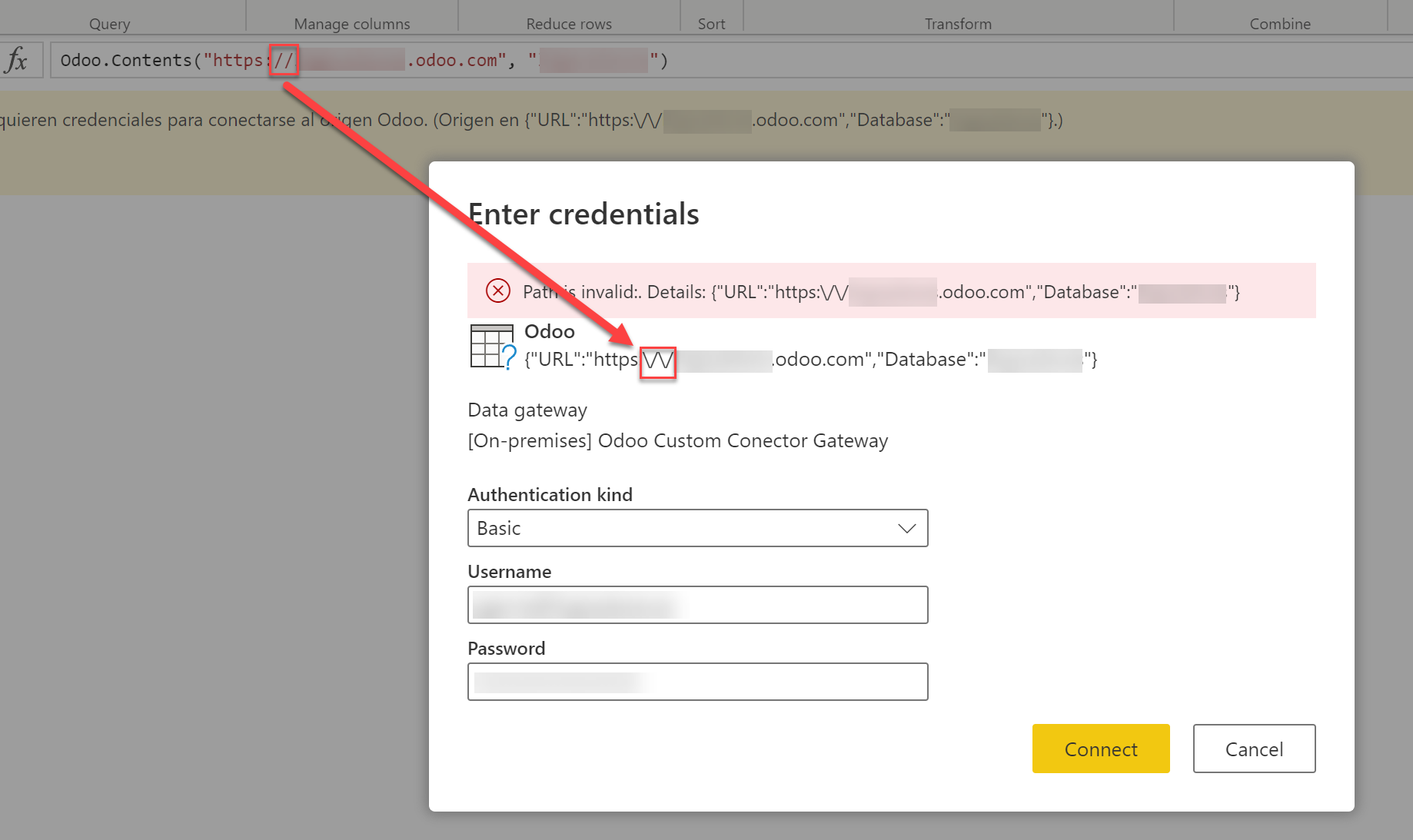Open the Authentication kind dropdown
Image resolution: width=1413 pixels, height=840 pixels.
coord(697,528)
